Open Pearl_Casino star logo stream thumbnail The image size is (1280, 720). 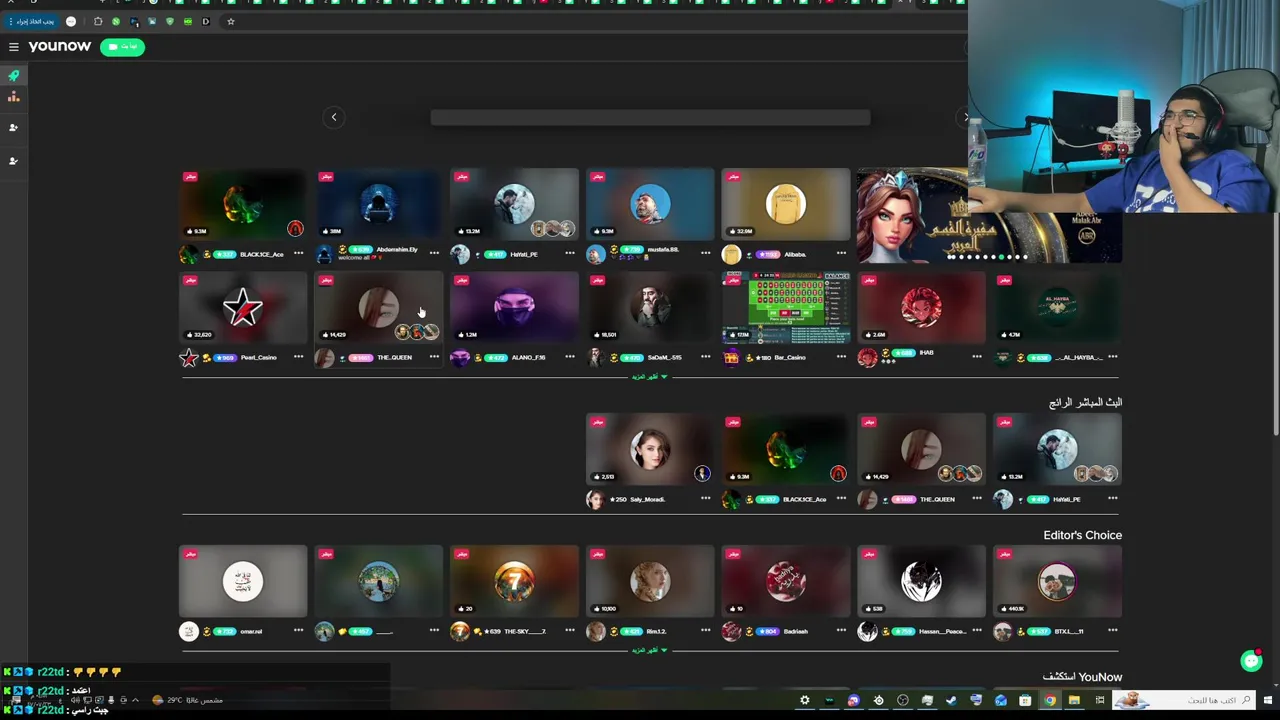243,308
